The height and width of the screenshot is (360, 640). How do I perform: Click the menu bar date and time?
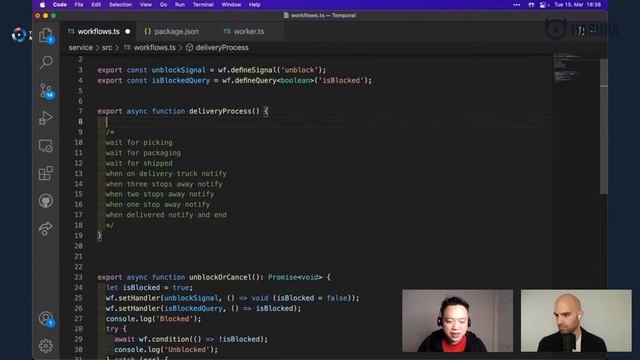pyautogui.click(x=578, y=5)
